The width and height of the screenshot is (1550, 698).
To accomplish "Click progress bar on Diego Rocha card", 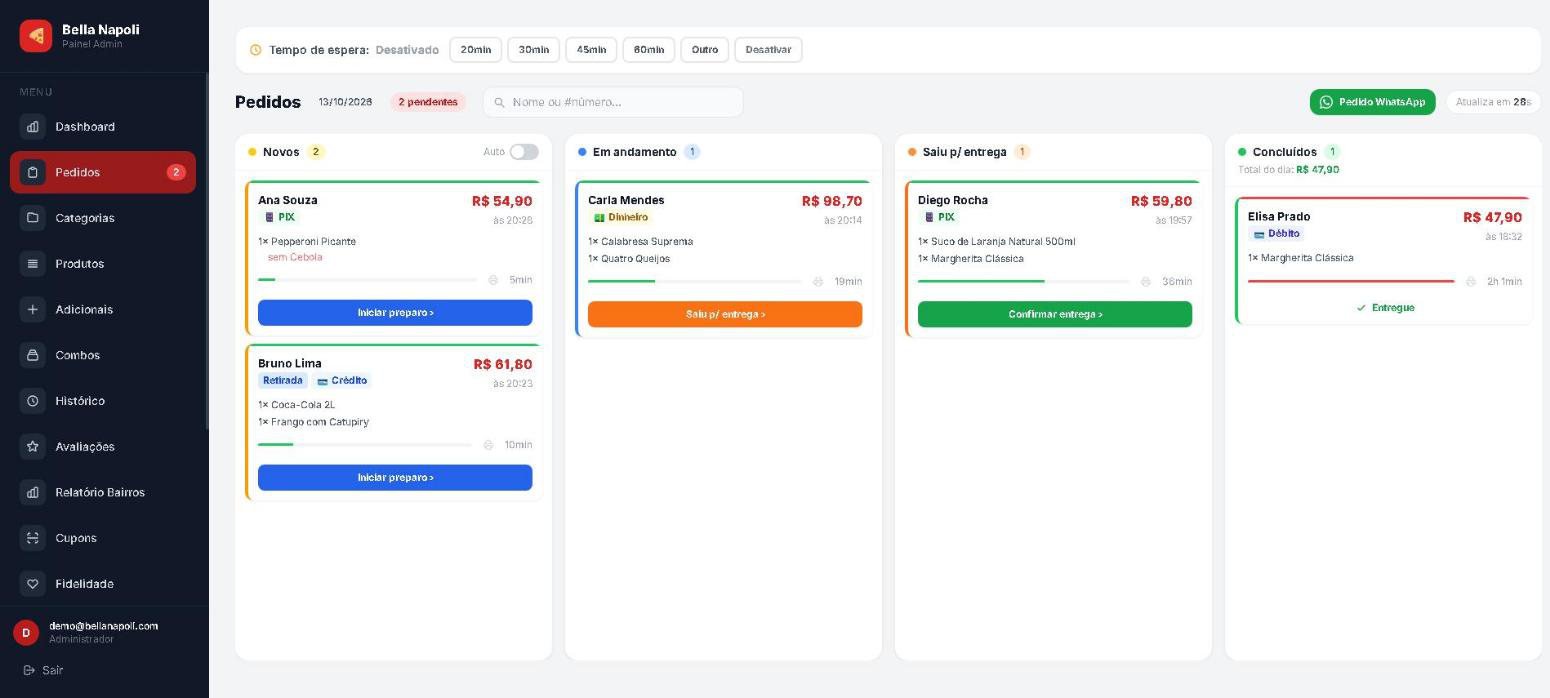I will tap(1025, 282).
